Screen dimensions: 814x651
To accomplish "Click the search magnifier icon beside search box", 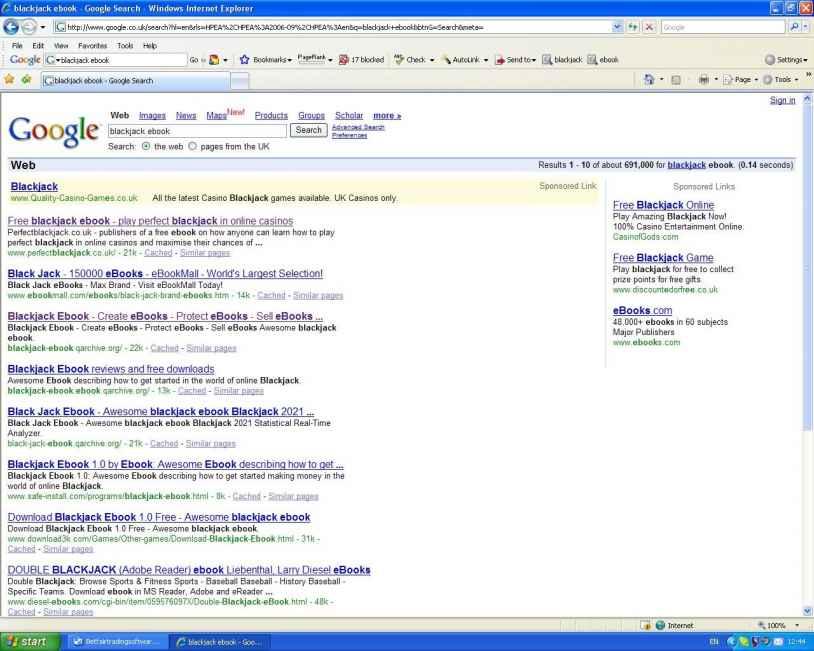I will (794, 26).
